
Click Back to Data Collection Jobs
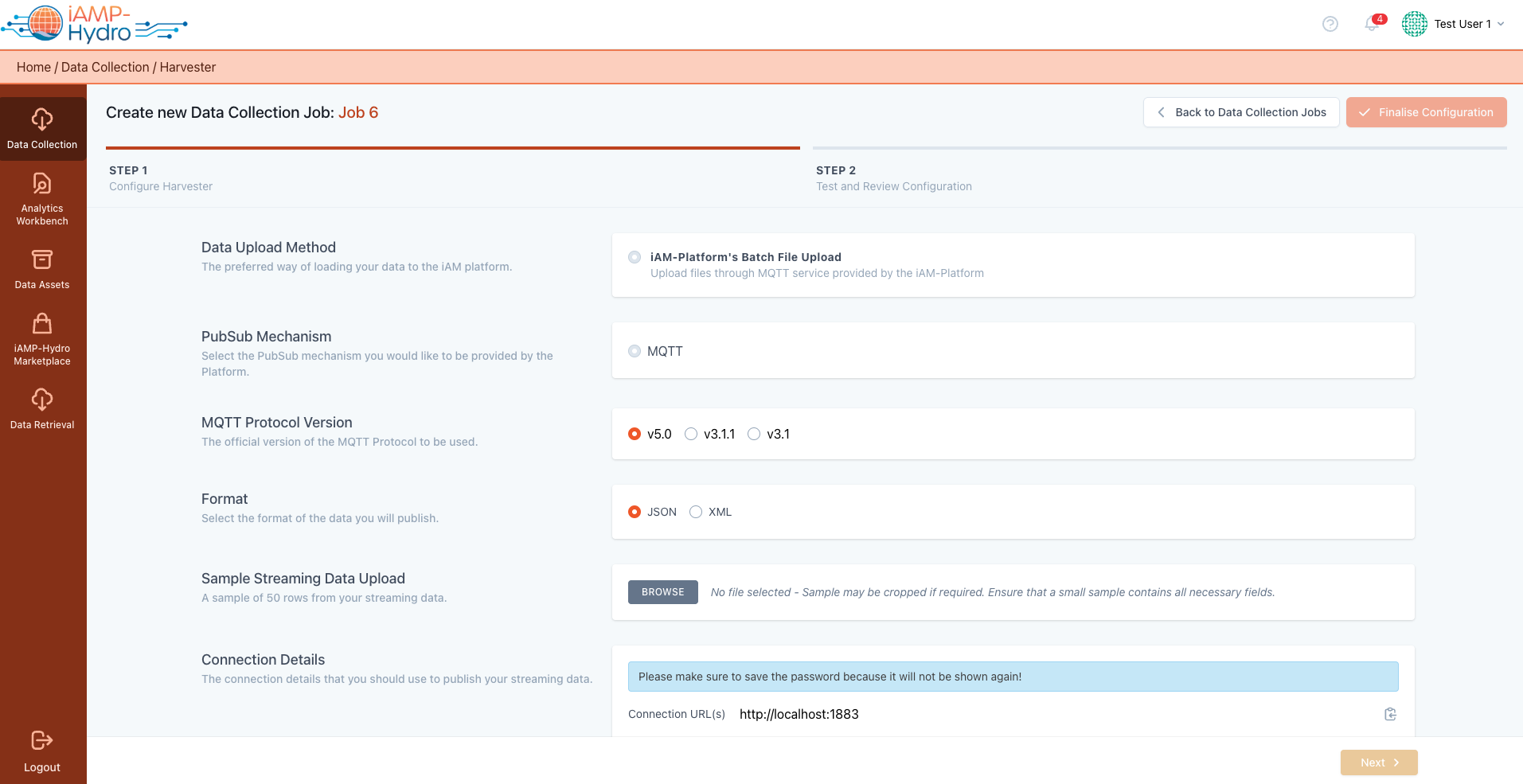point(1241,112)
